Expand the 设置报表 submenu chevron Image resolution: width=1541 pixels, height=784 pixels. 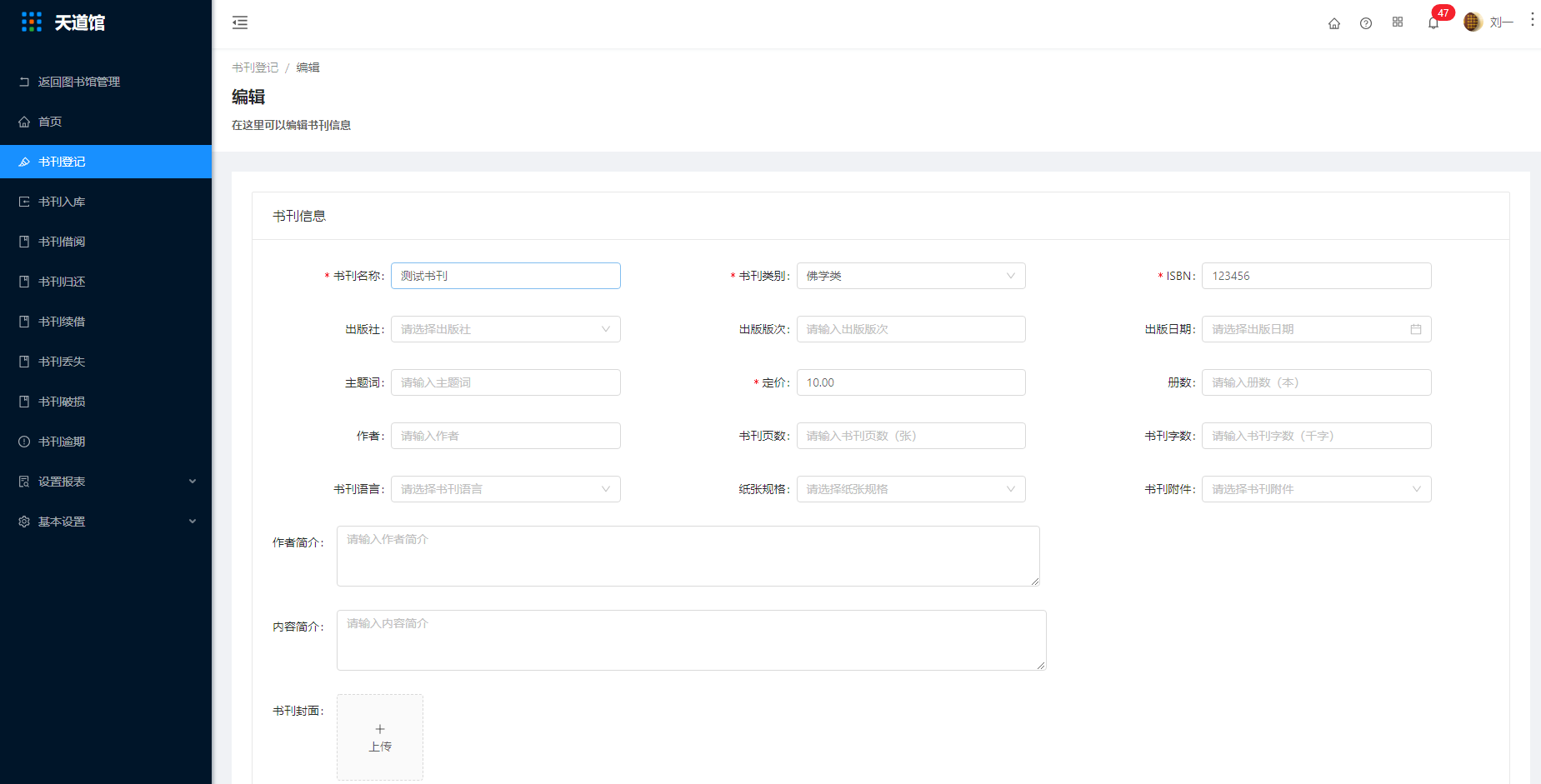tap(193, 482)
